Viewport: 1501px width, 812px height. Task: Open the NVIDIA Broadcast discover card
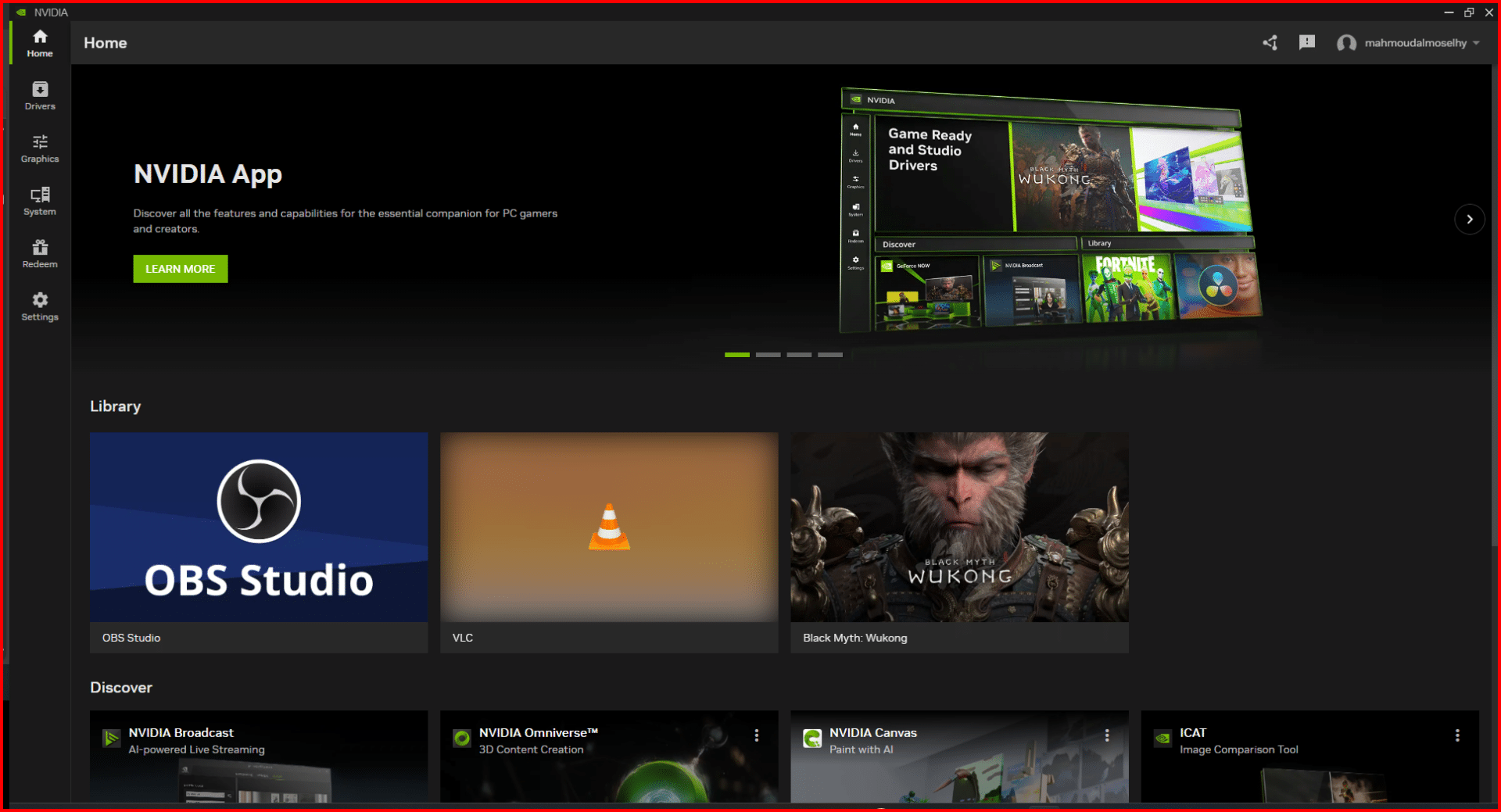coord(259,757)
